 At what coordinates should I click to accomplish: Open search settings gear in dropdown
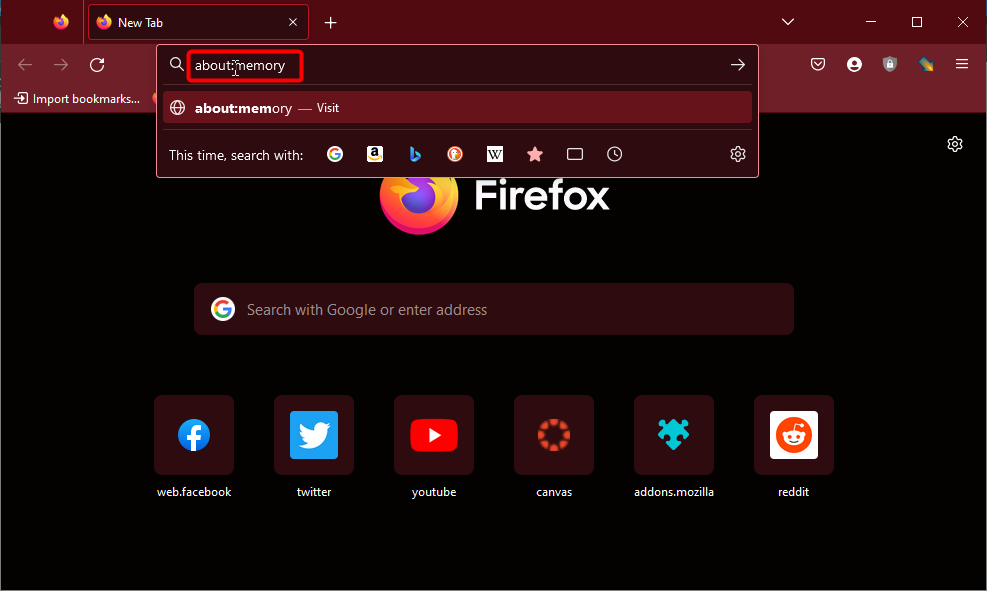tap(738, 154)
